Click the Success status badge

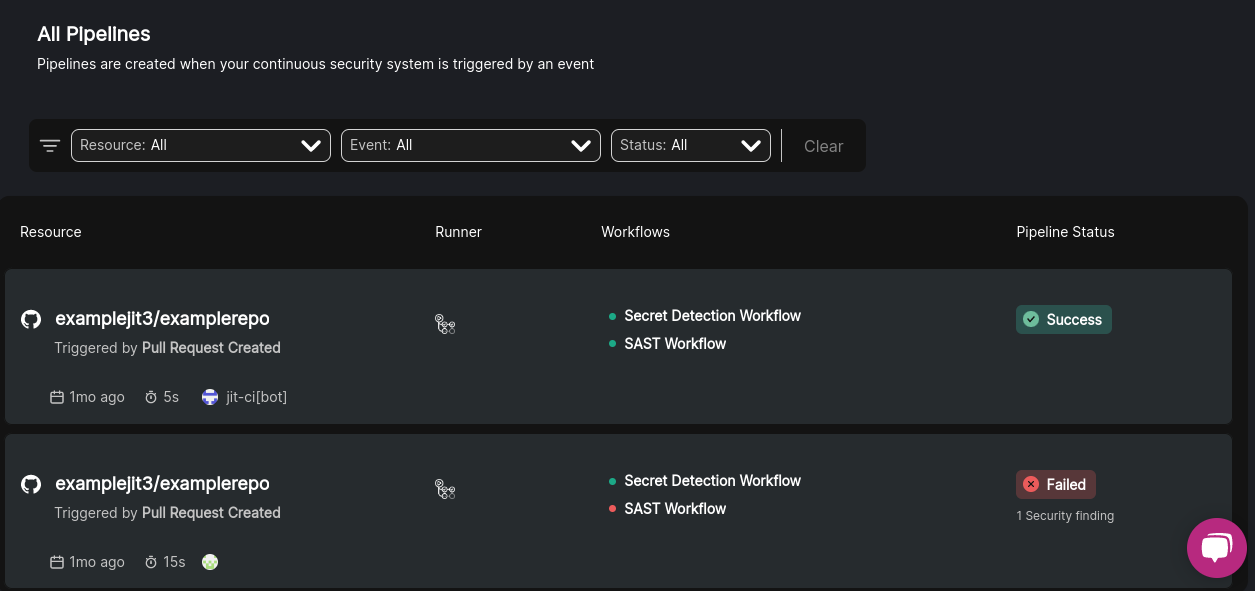tap(1063, 320)
